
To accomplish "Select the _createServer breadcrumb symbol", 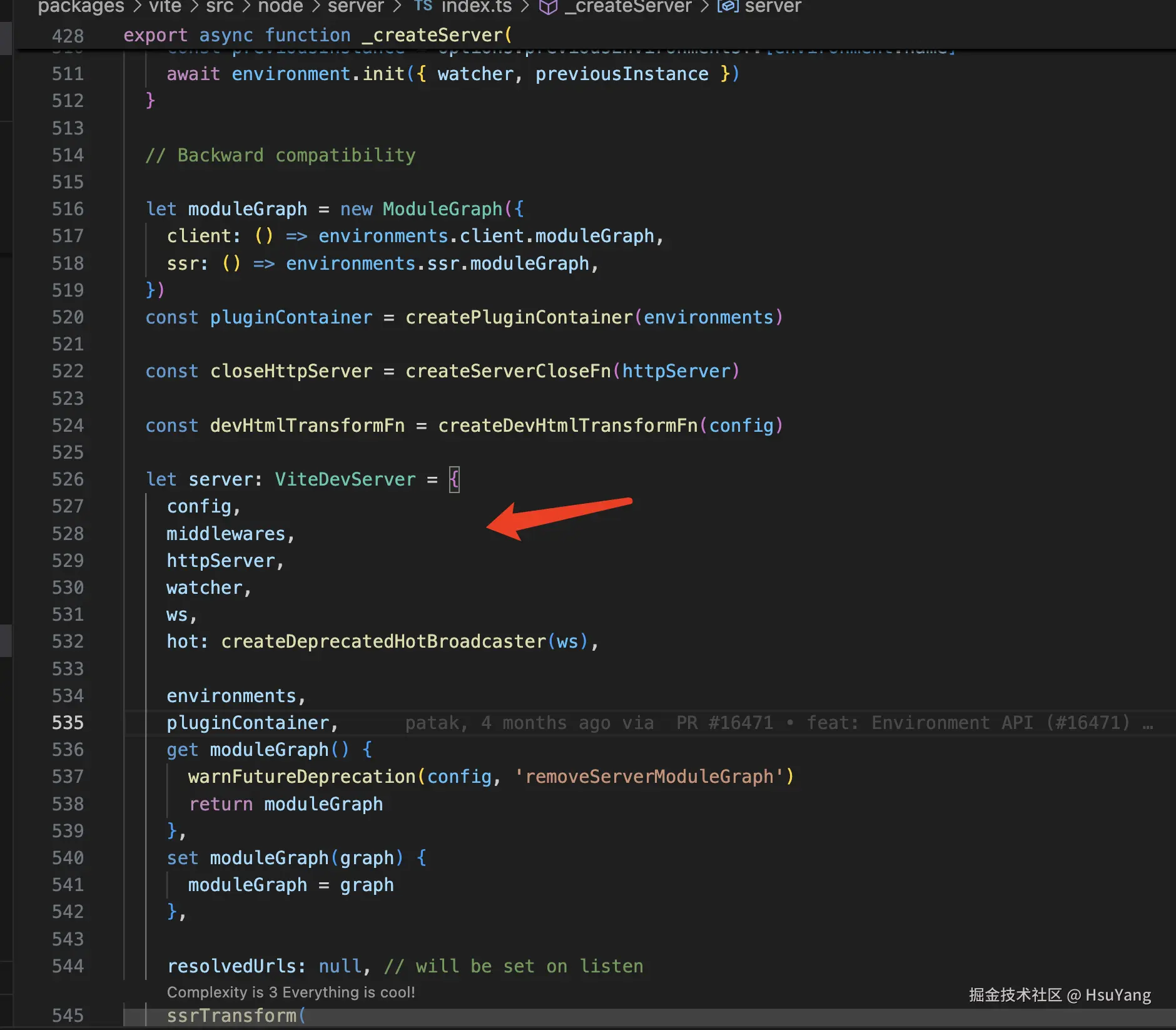I will click(x=628, y=6).
